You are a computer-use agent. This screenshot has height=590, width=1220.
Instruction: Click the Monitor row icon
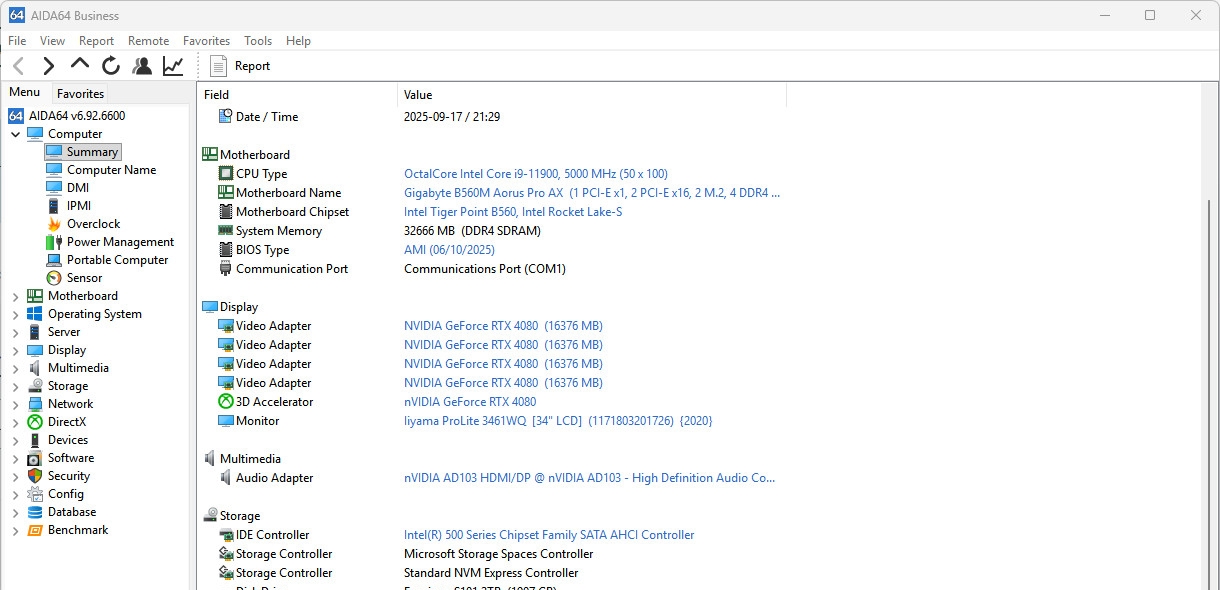click(x=226, y=421)
